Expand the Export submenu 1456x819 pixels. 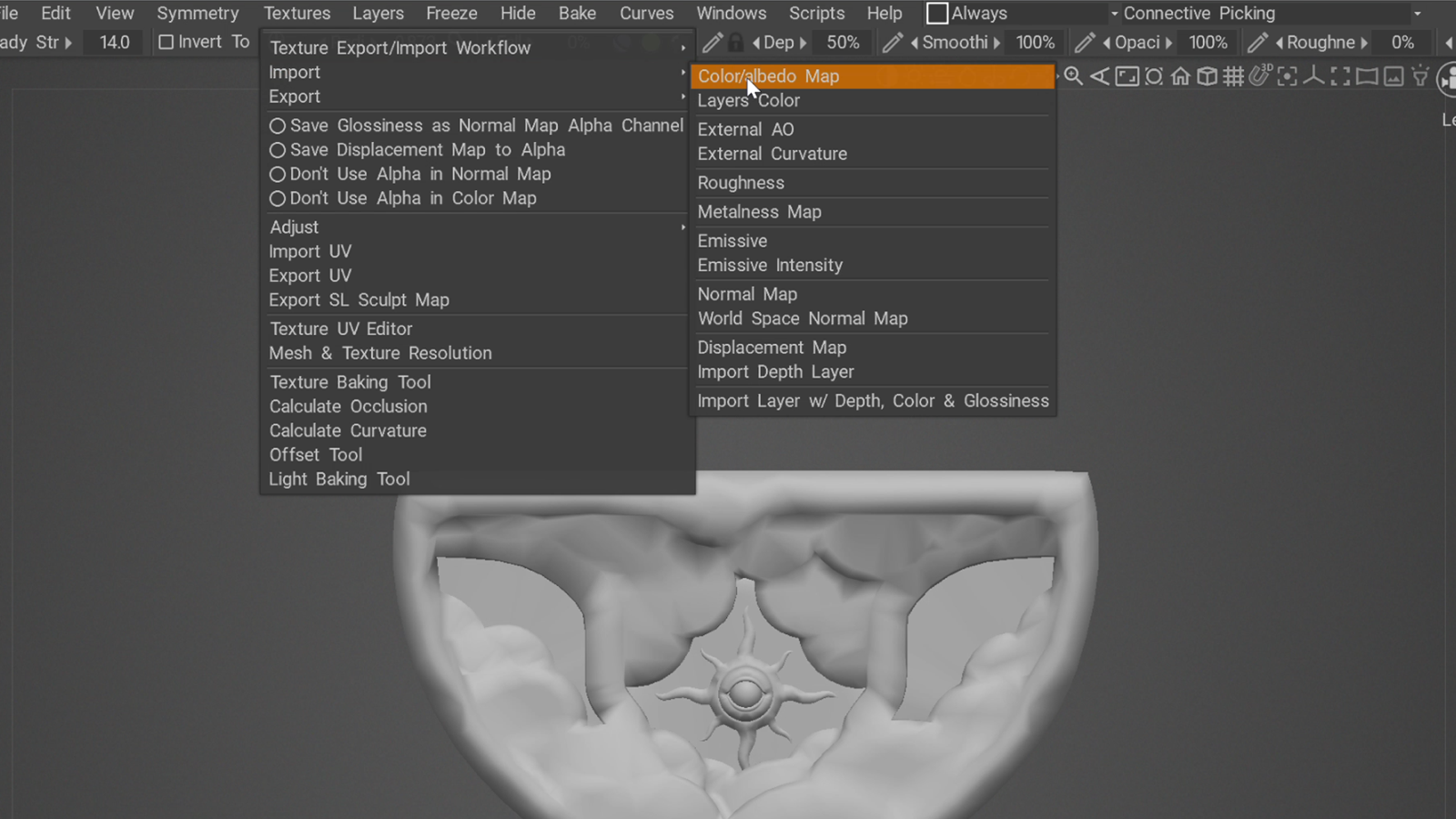pos(478,96)
